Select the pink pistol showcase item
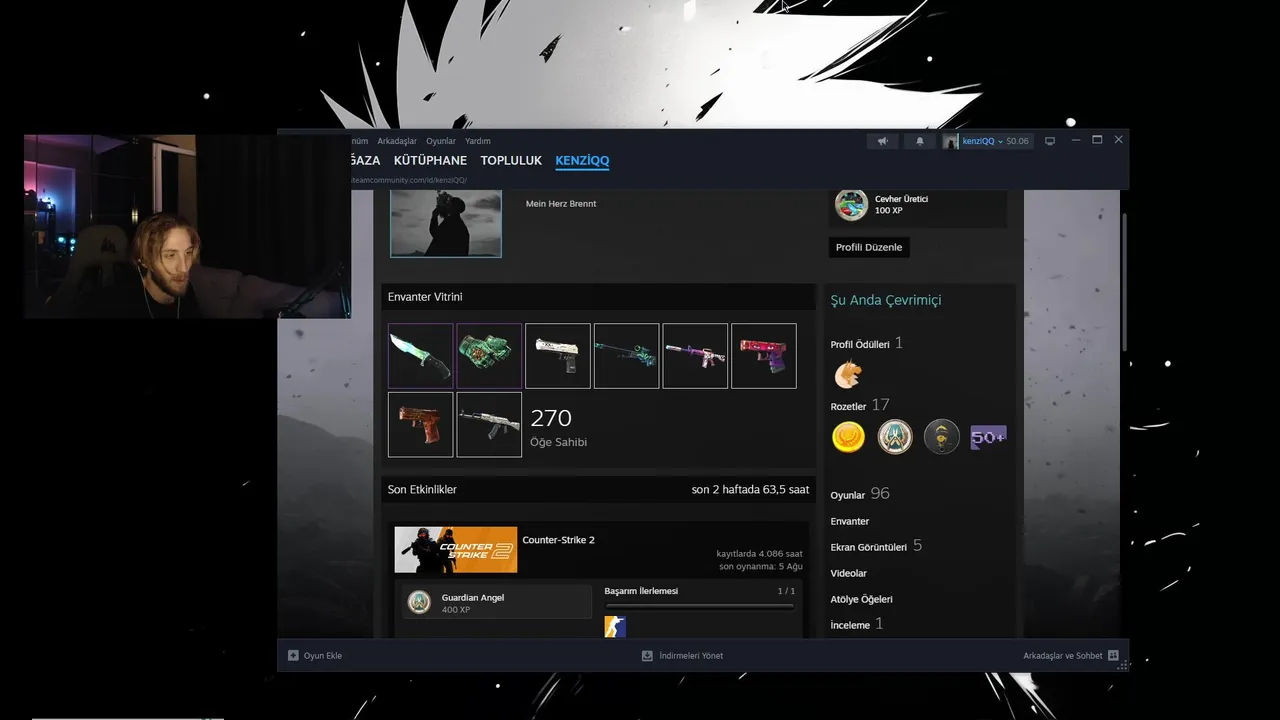Image resolution: width=1280 pixels, height=720 pixels. coord(764,355)
